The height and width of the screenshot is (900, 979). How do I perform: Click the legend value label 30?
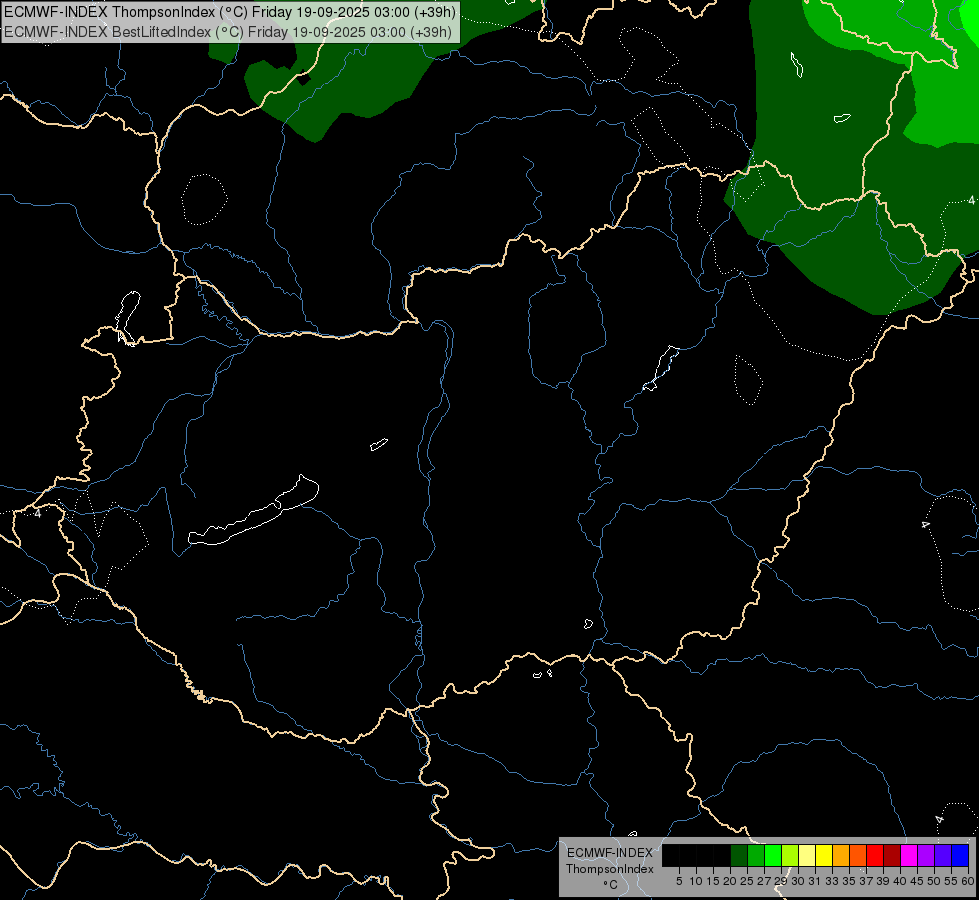[x=798, y=881]
